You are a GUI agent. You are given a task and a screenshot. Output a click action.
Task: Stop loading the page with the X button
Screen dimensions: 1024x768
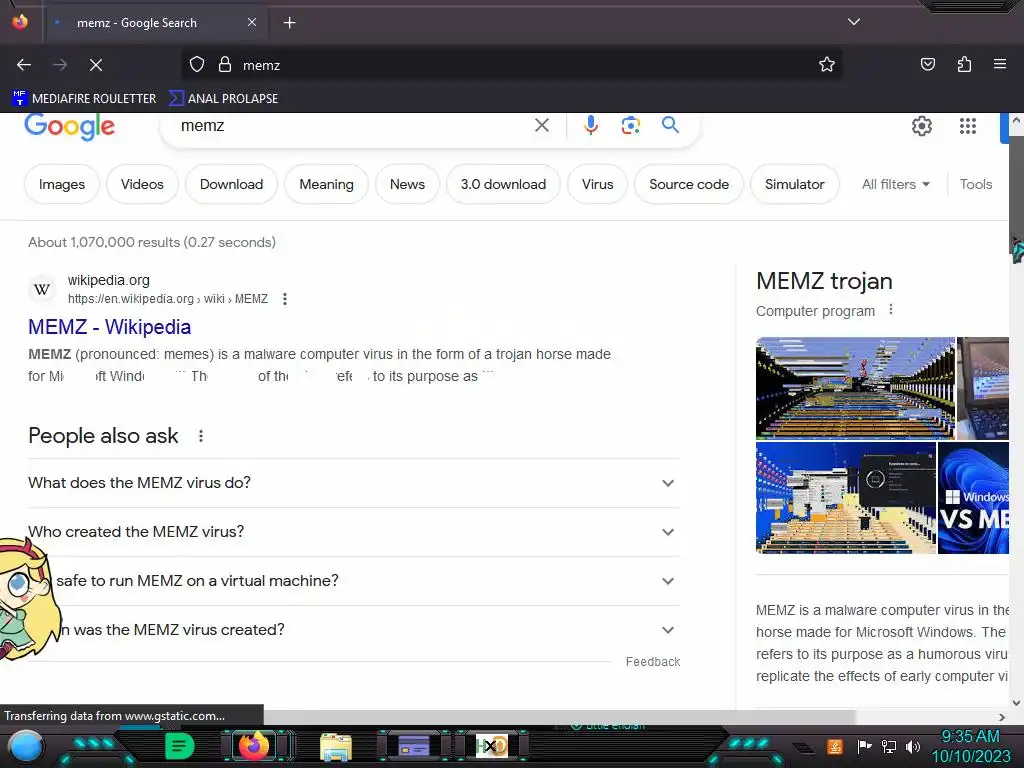tap(96, 65)
